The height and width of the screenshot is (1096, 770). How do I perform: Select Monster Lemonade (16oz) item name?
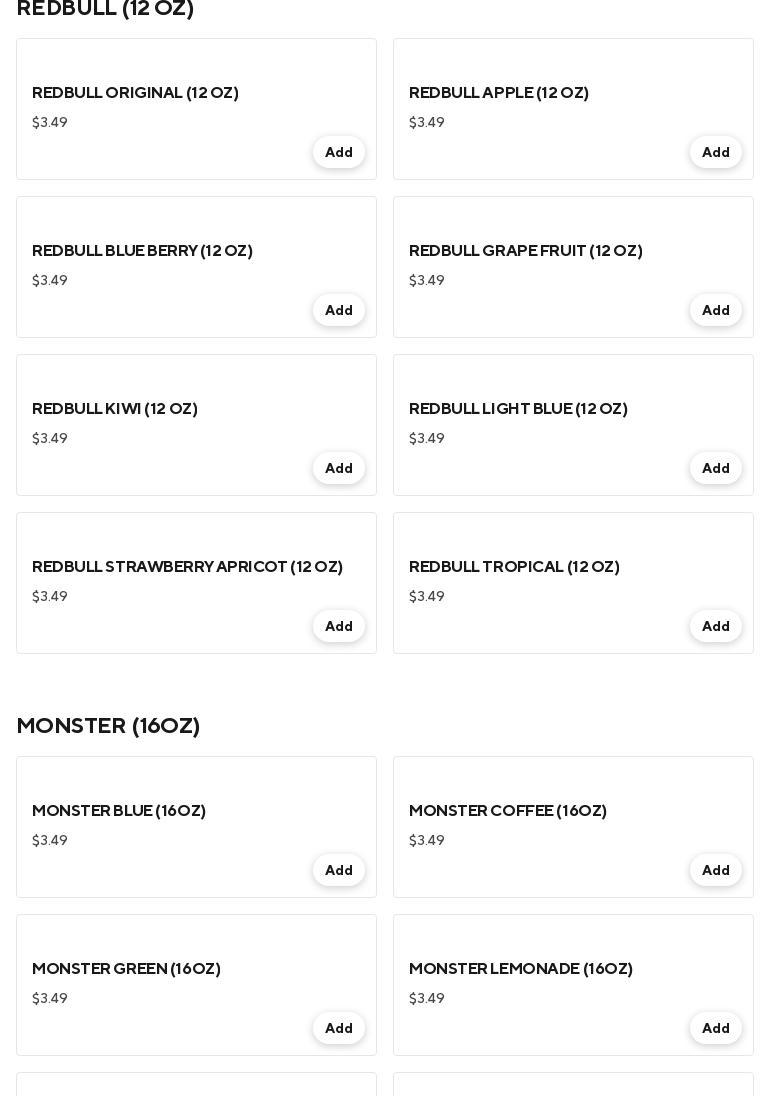pyautogui.click(x=521, y=969)
